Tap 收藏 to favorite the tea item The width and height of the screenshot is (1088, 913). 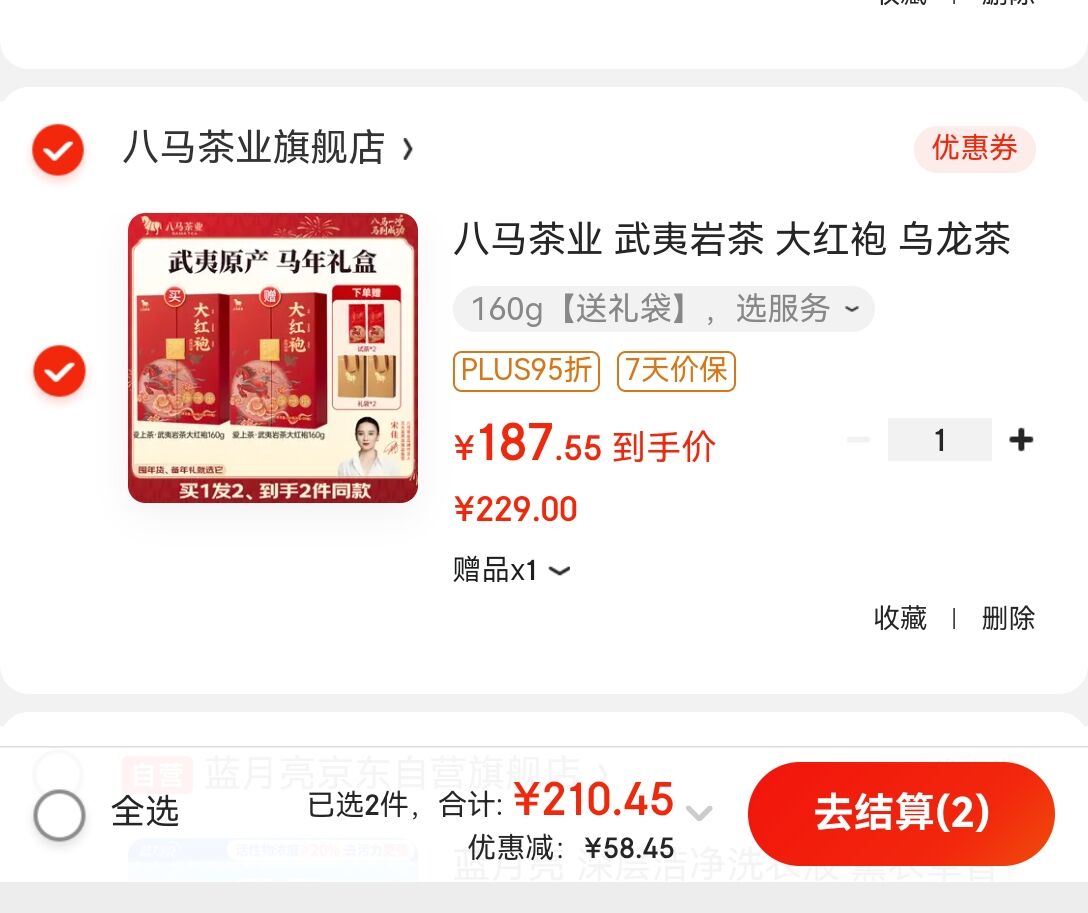pos(900,618)
